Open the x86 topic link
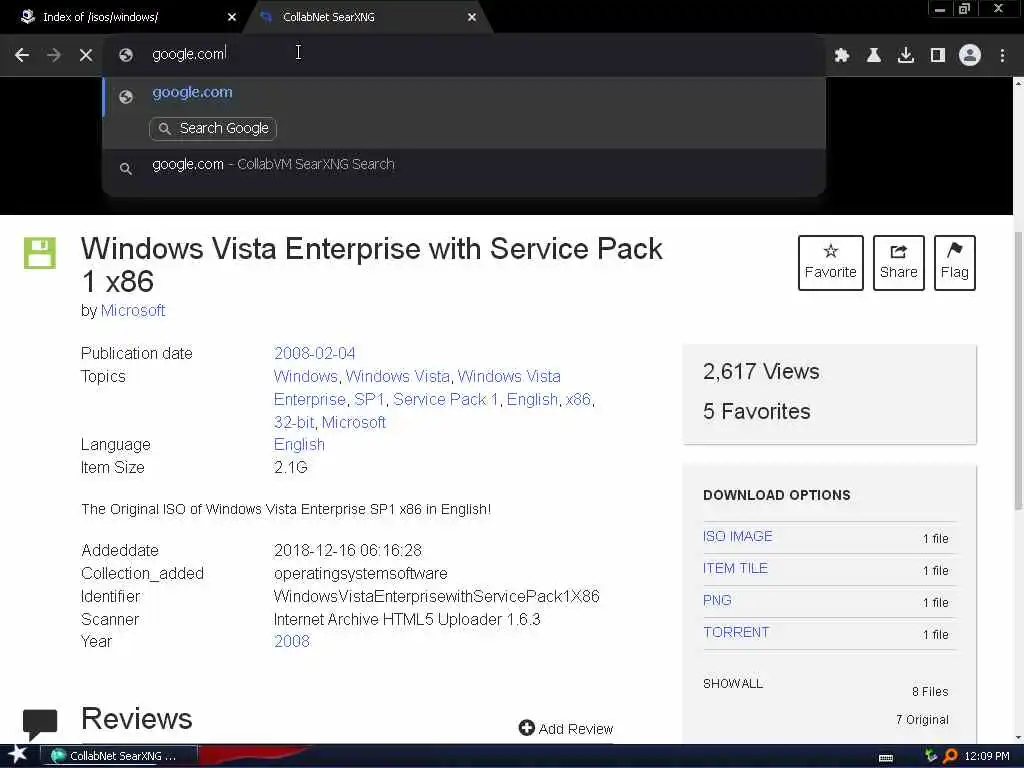 coord(578,399)
